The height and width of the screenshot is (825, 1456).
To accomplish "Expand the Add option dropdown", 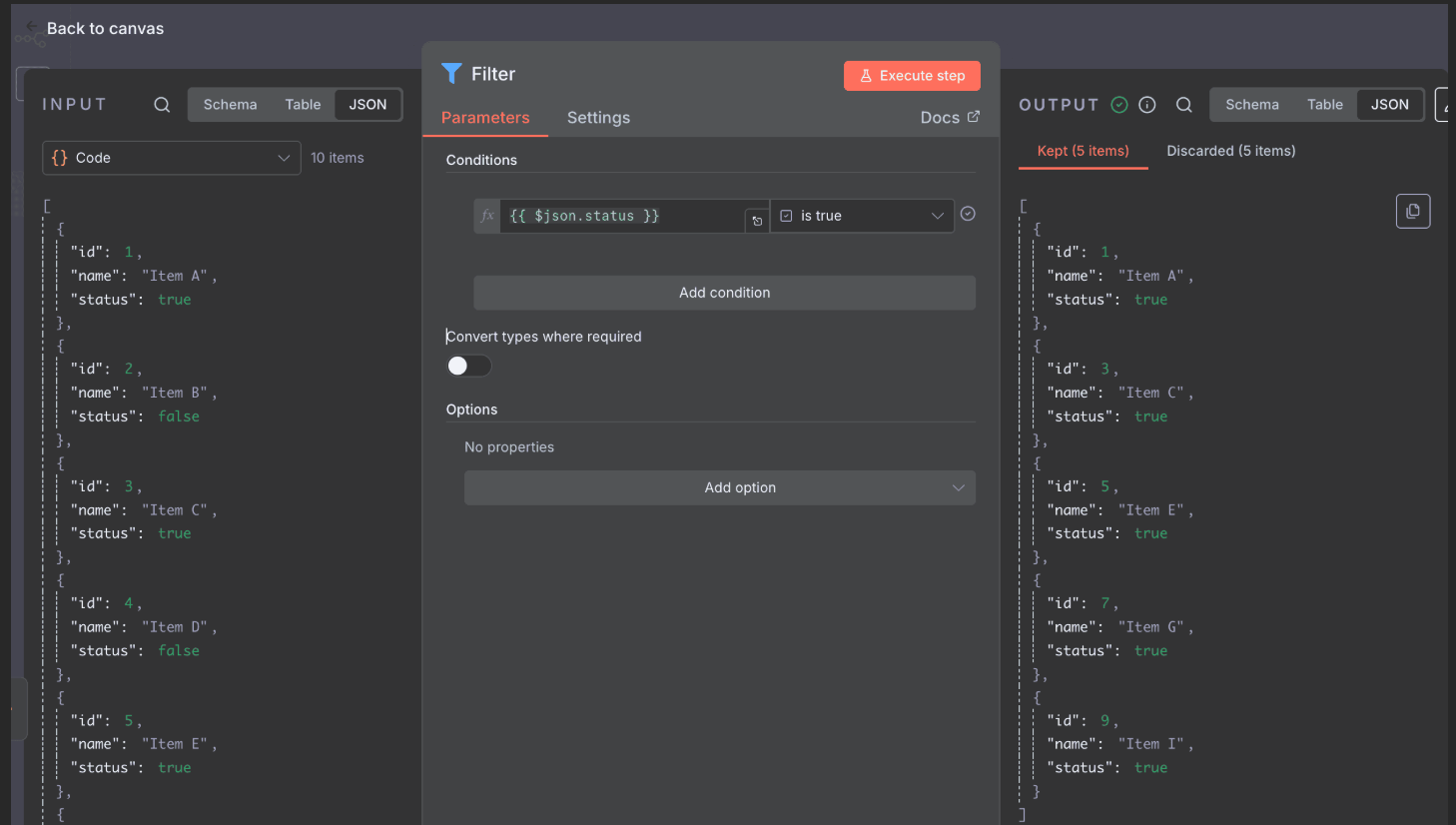I will (x=720, y=487).
